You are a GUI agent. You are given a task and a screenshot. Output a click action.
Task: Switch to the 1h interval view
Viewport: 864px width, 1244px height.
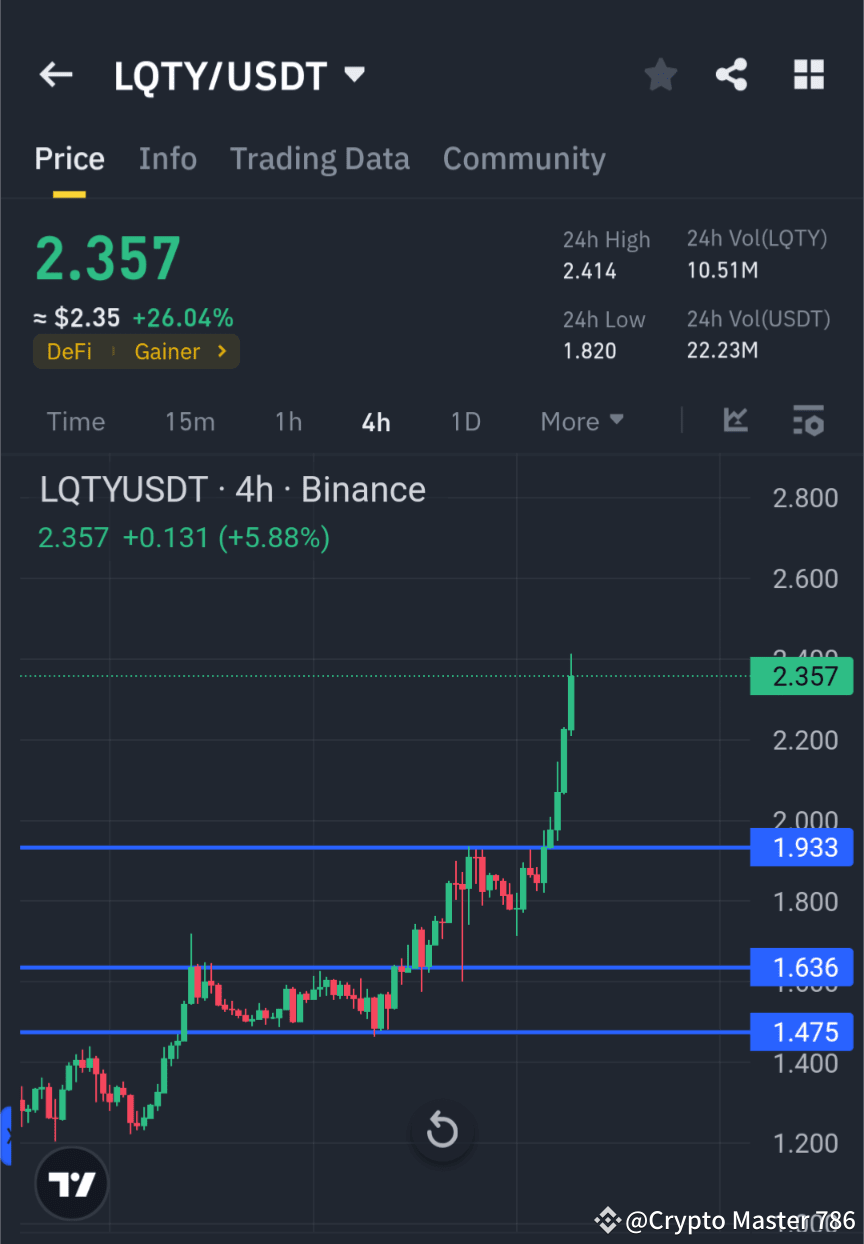[x=288, y=421]
